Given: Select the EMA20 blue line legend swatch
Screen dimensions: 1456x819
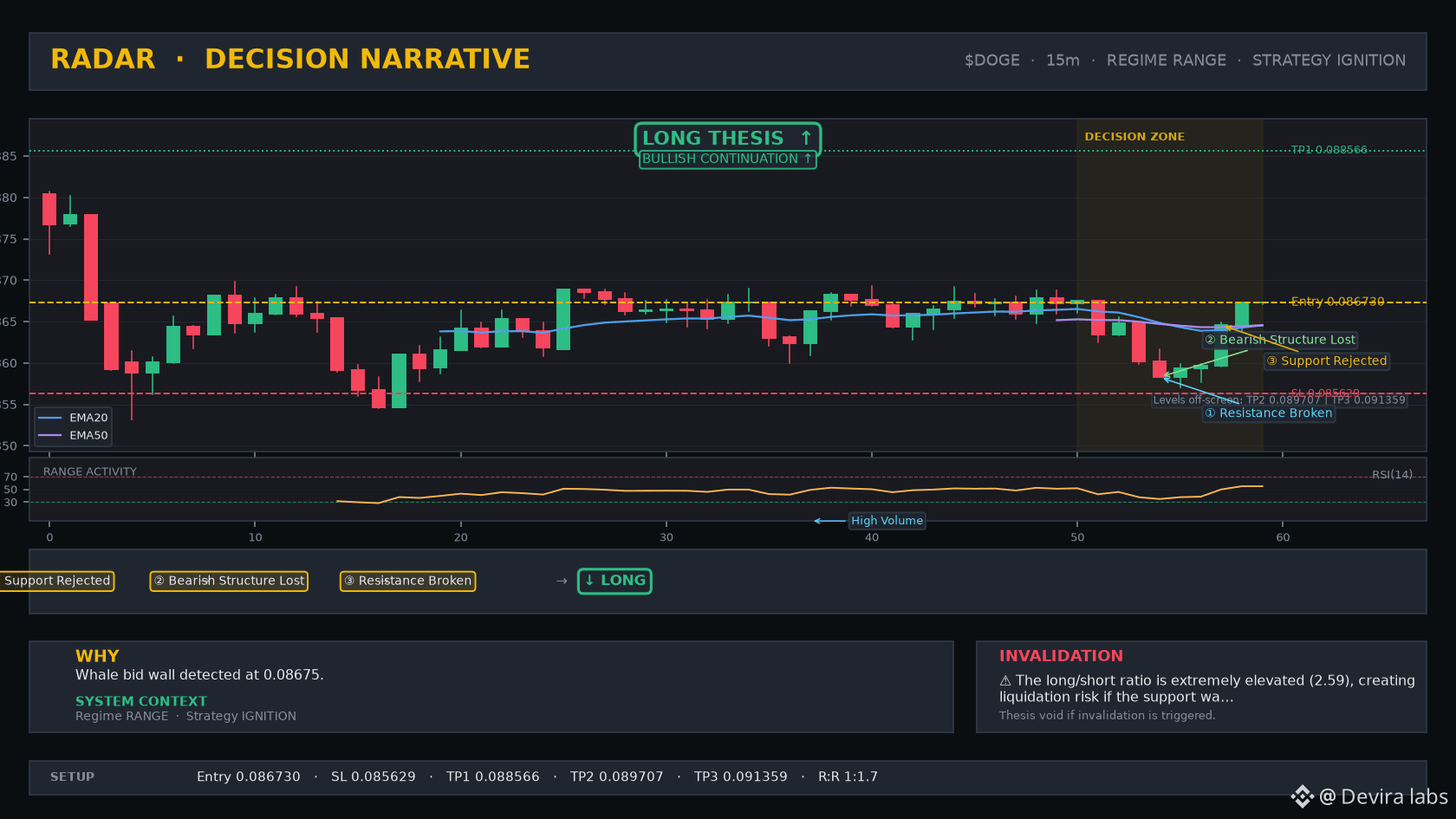Looking at the screenshot, I should coord(50,418).
